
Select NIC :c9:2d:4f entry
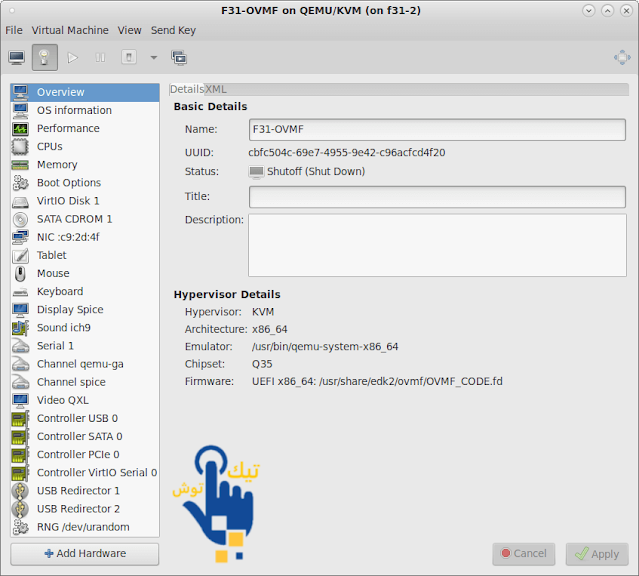click(85, 237)
